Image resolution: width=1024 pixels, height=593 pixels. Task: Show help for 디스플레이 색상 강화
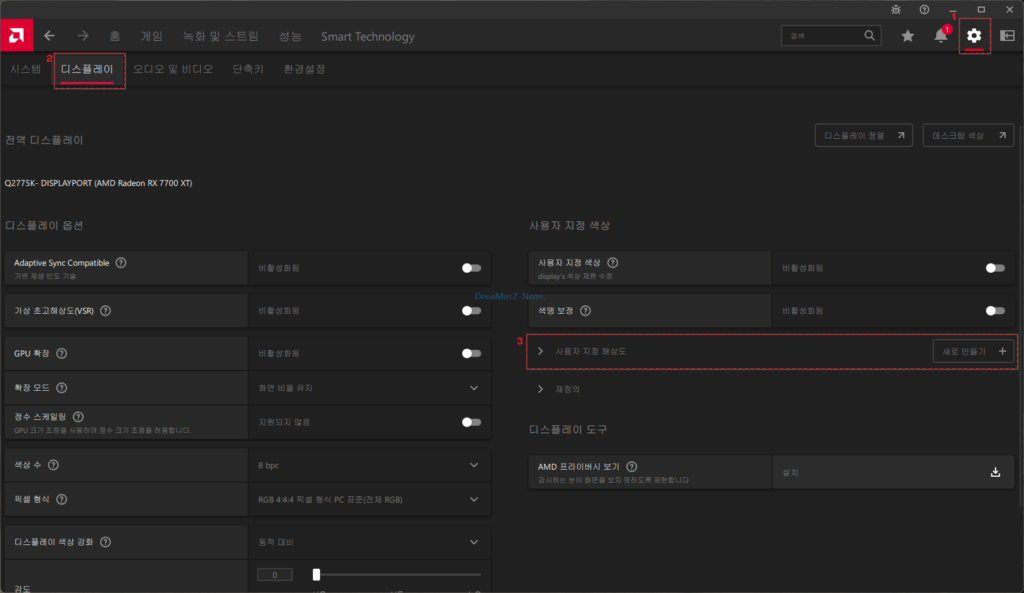[105, 542]
